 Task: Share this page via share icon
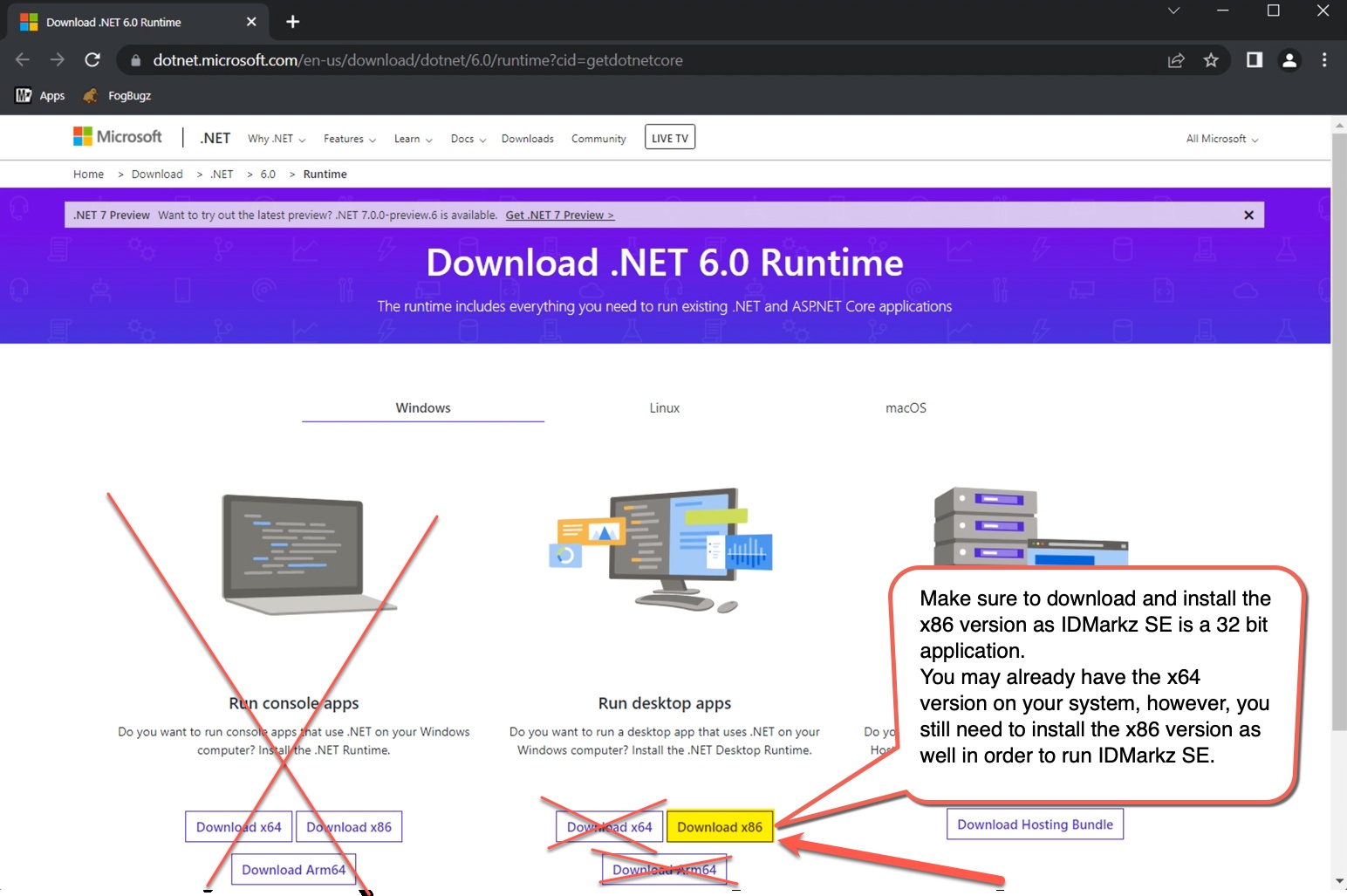coord(1176,60)
